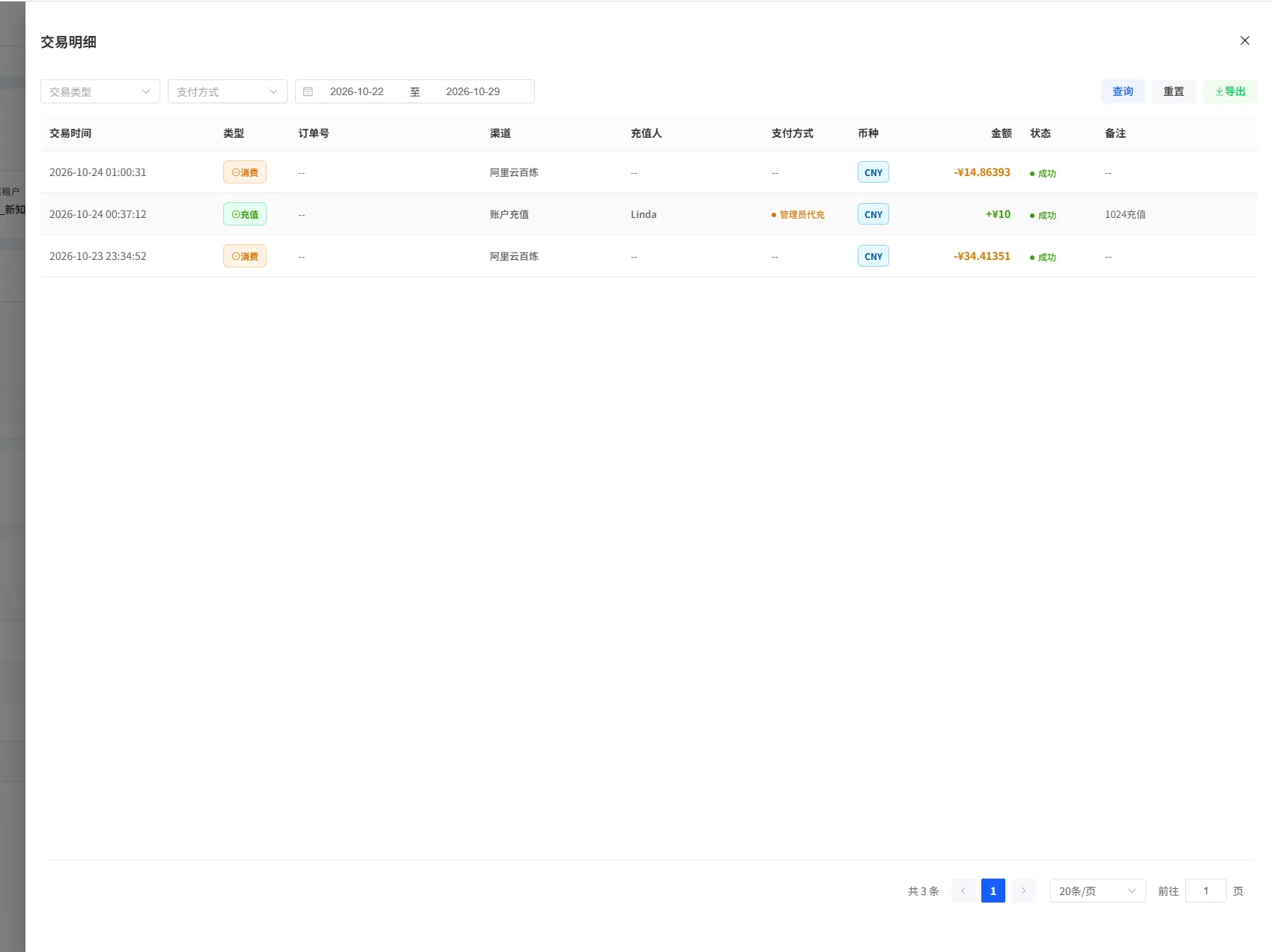1272x952 pixels.
Task: Select the start date field 2026-10-22
Action: tap(357, 91)
